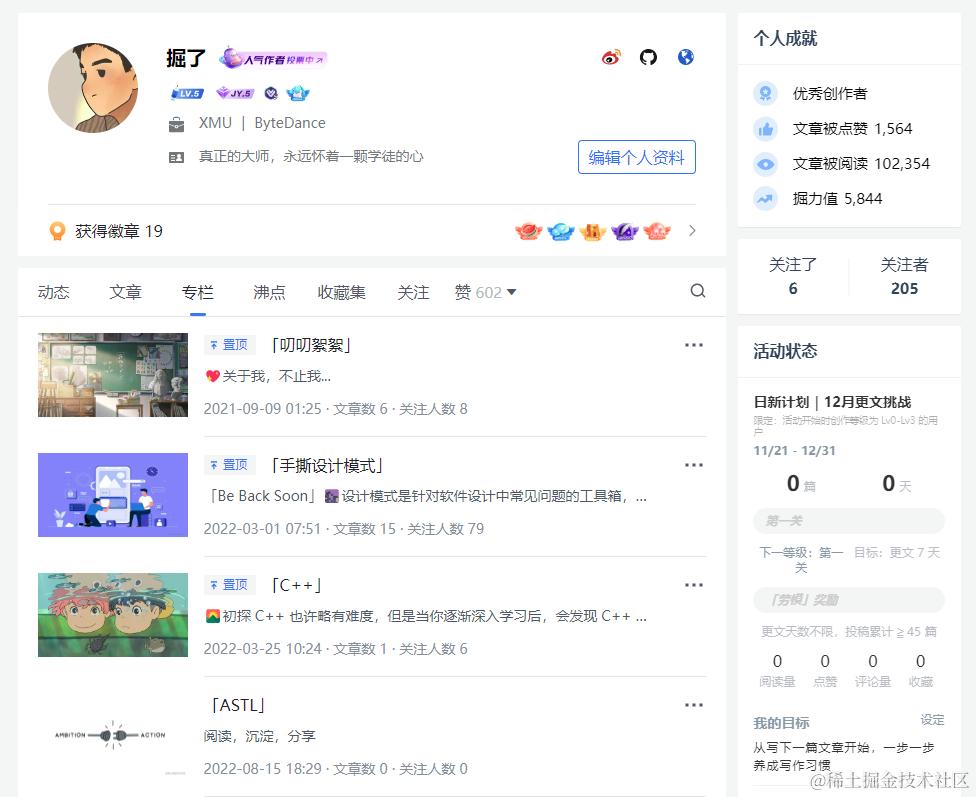Viewport: 976px width, 797px height.
Task: Expand the badge list with the right chevron
Action: tap(692, 231)
